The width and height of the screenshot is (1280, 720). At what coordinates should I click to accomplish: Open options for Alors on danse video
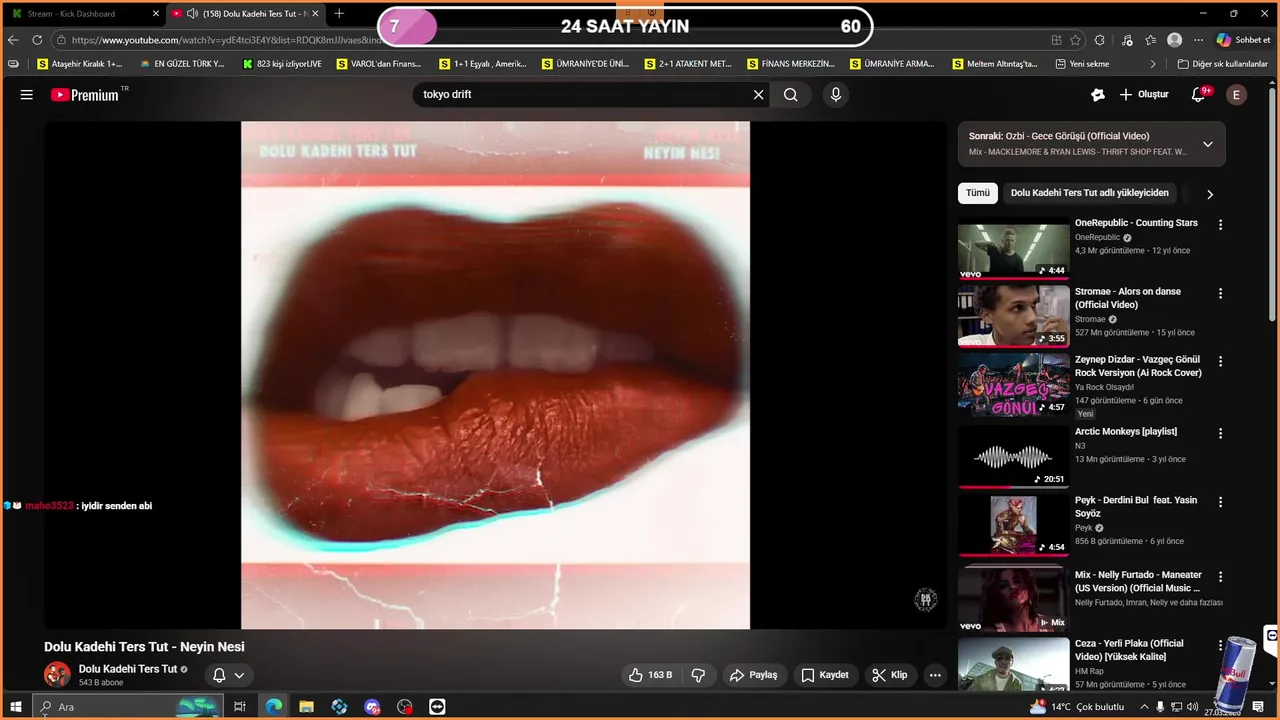pyautogui.click(x=1220, y=293)
